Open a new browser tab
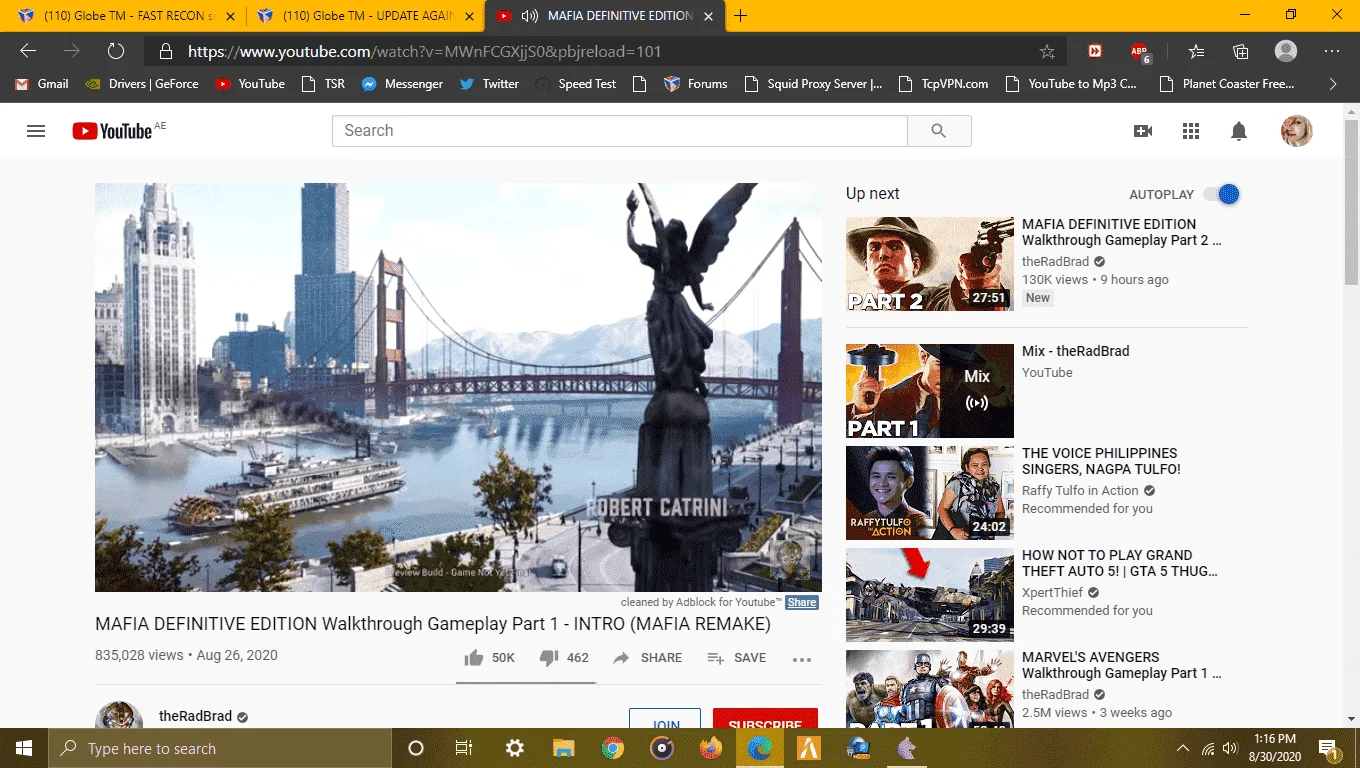1360x768 pixels. [740, 16]
